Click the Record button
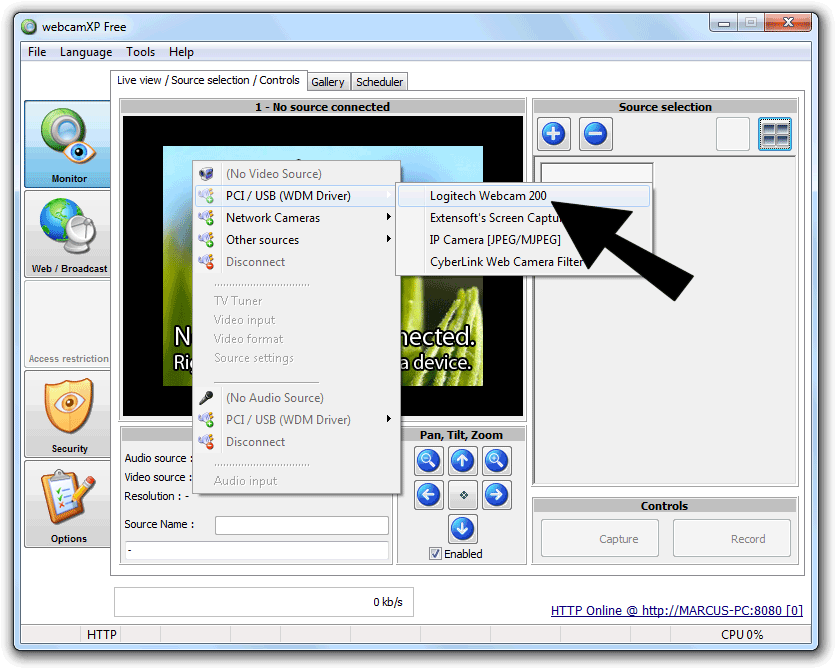The image size is (837, 670). click(x=732, y=538)
